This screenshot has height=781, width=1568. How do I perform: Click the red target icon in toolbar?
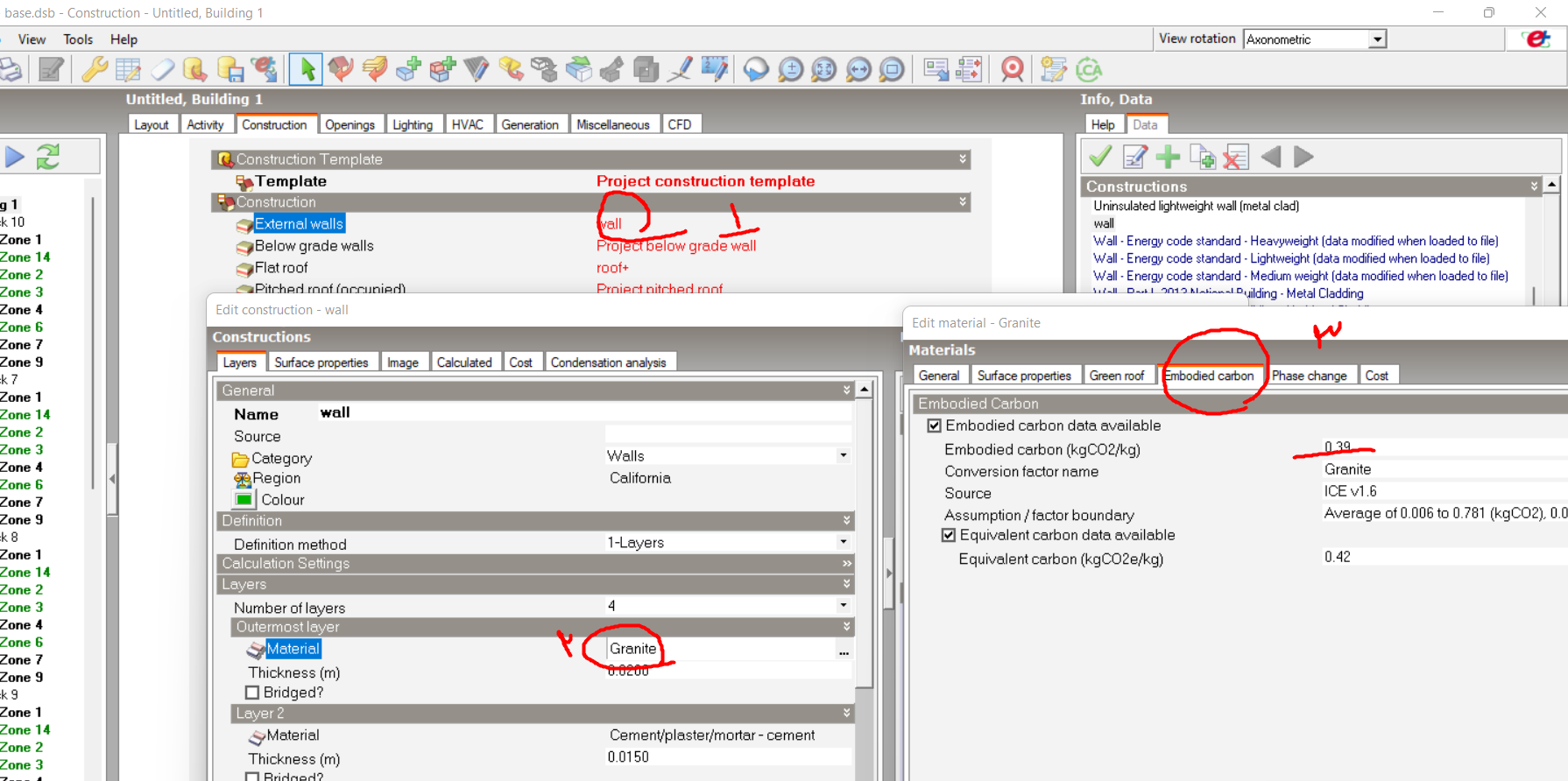[x=1013, y=69]
